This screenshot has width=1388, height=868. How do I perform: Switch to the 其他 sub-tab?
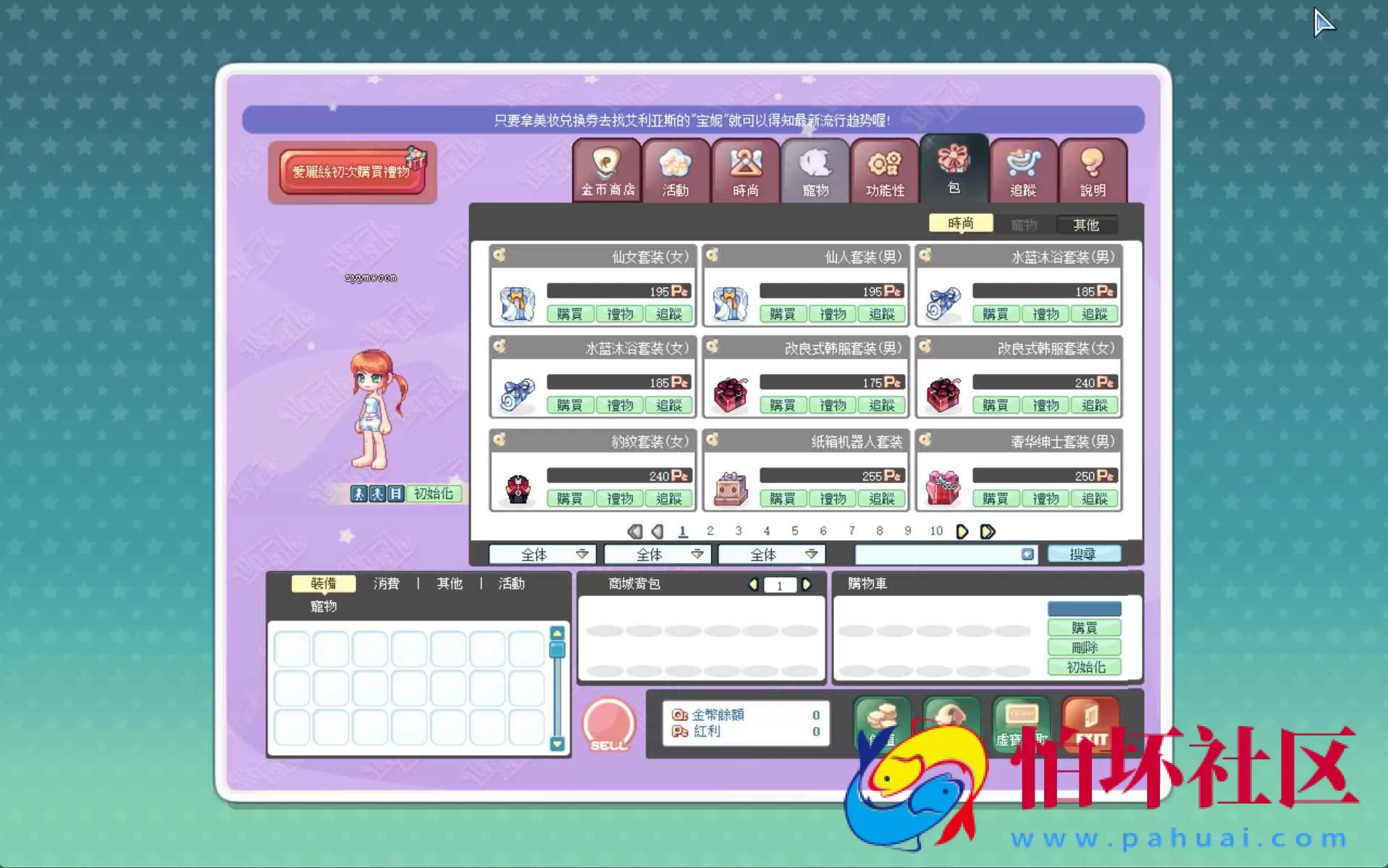1087,224
